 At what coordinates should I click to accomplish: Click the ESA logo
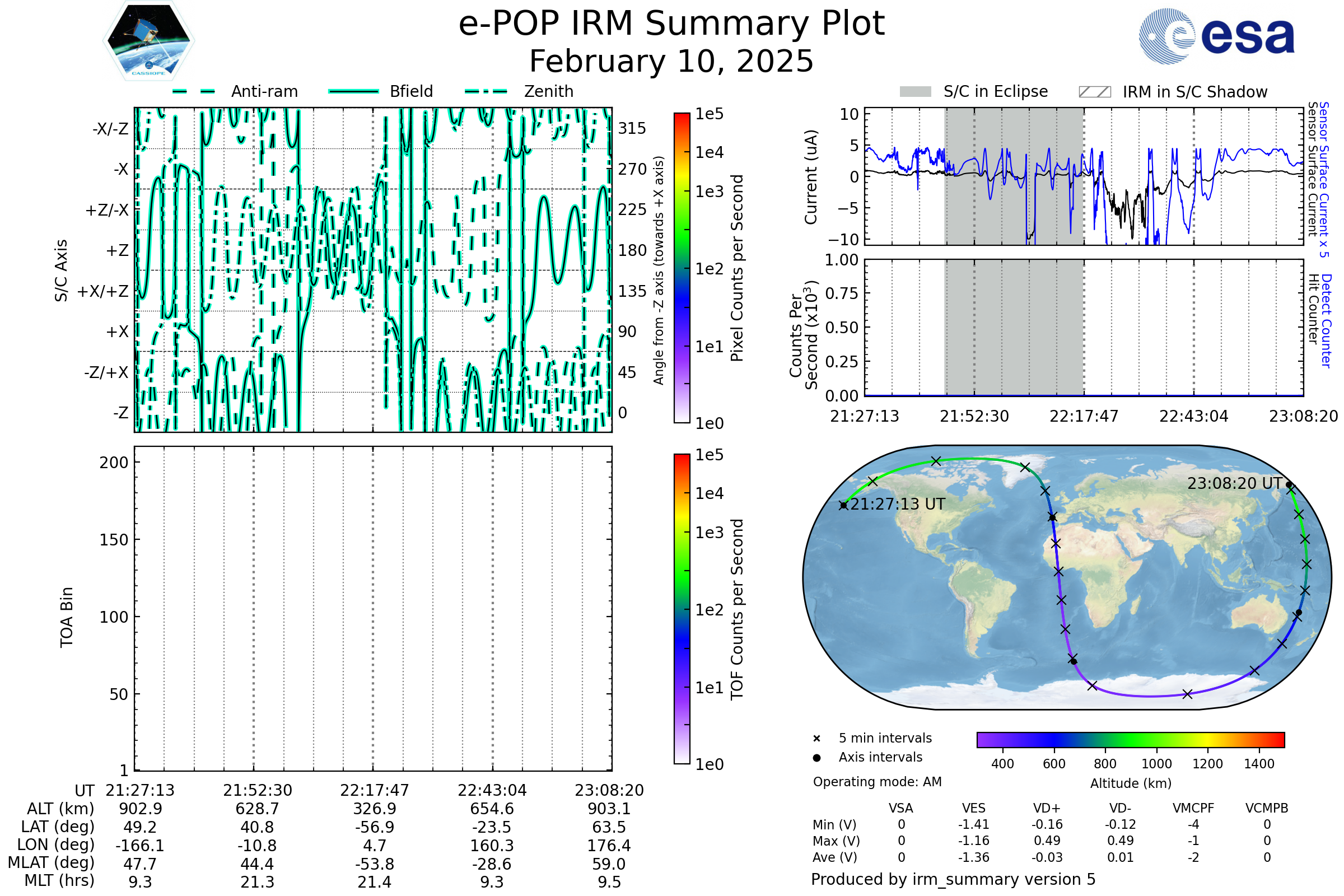click(x=1216, y=36)
